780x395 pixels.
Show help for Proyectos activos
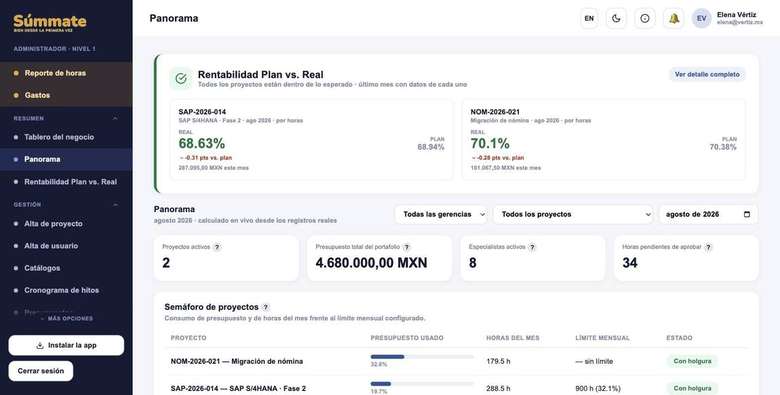click(217, 247)
